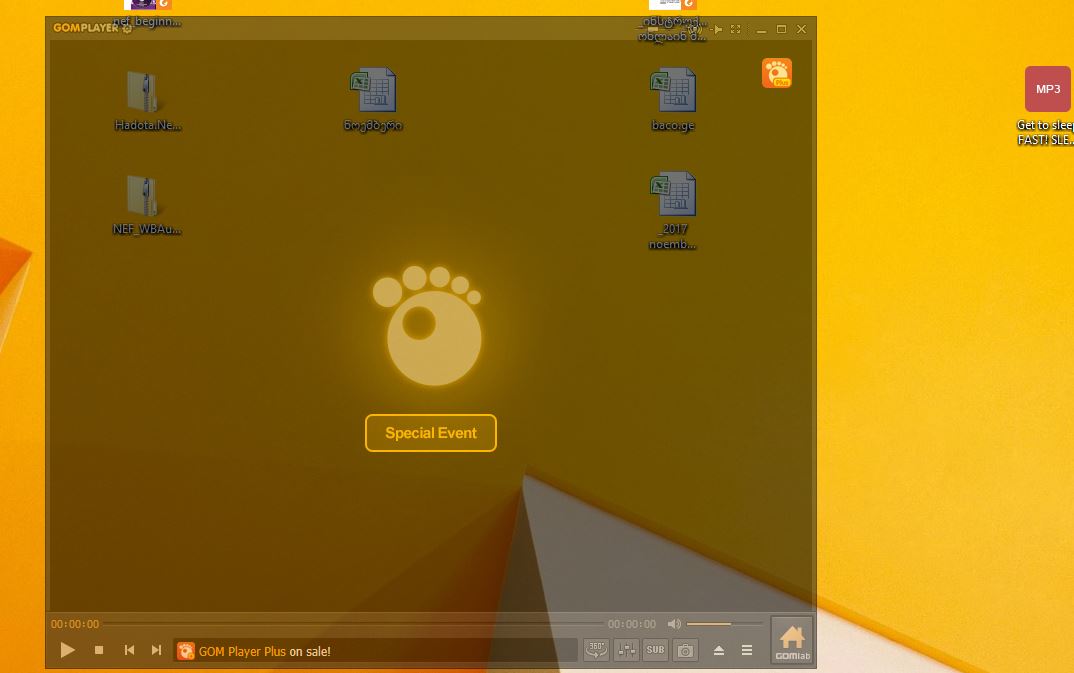The image size is (1074, 673).
Task: Start playback with the Play button
Action: click(x=67, y=650)
